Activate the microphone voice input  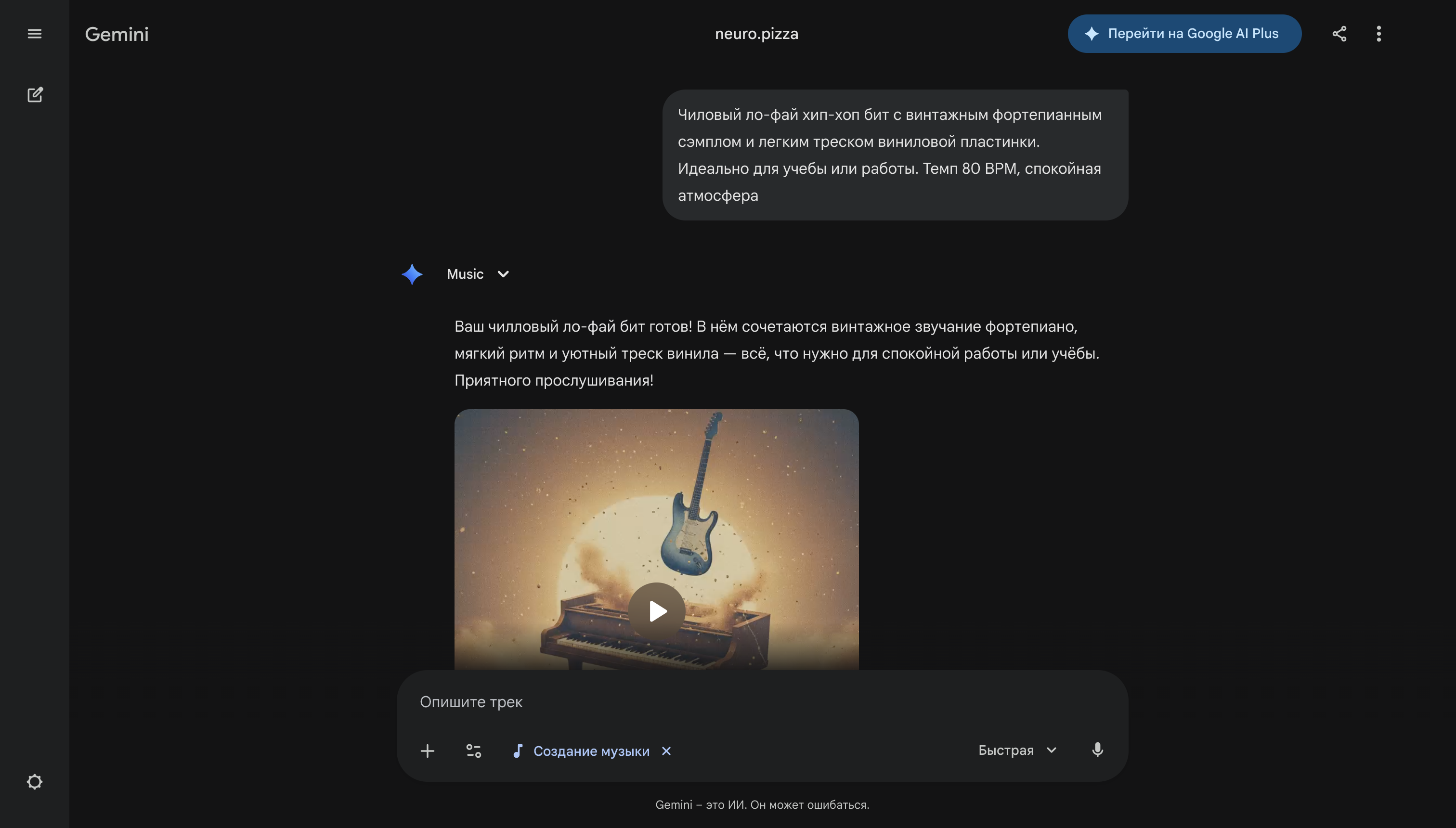[x=1098, y=750]
